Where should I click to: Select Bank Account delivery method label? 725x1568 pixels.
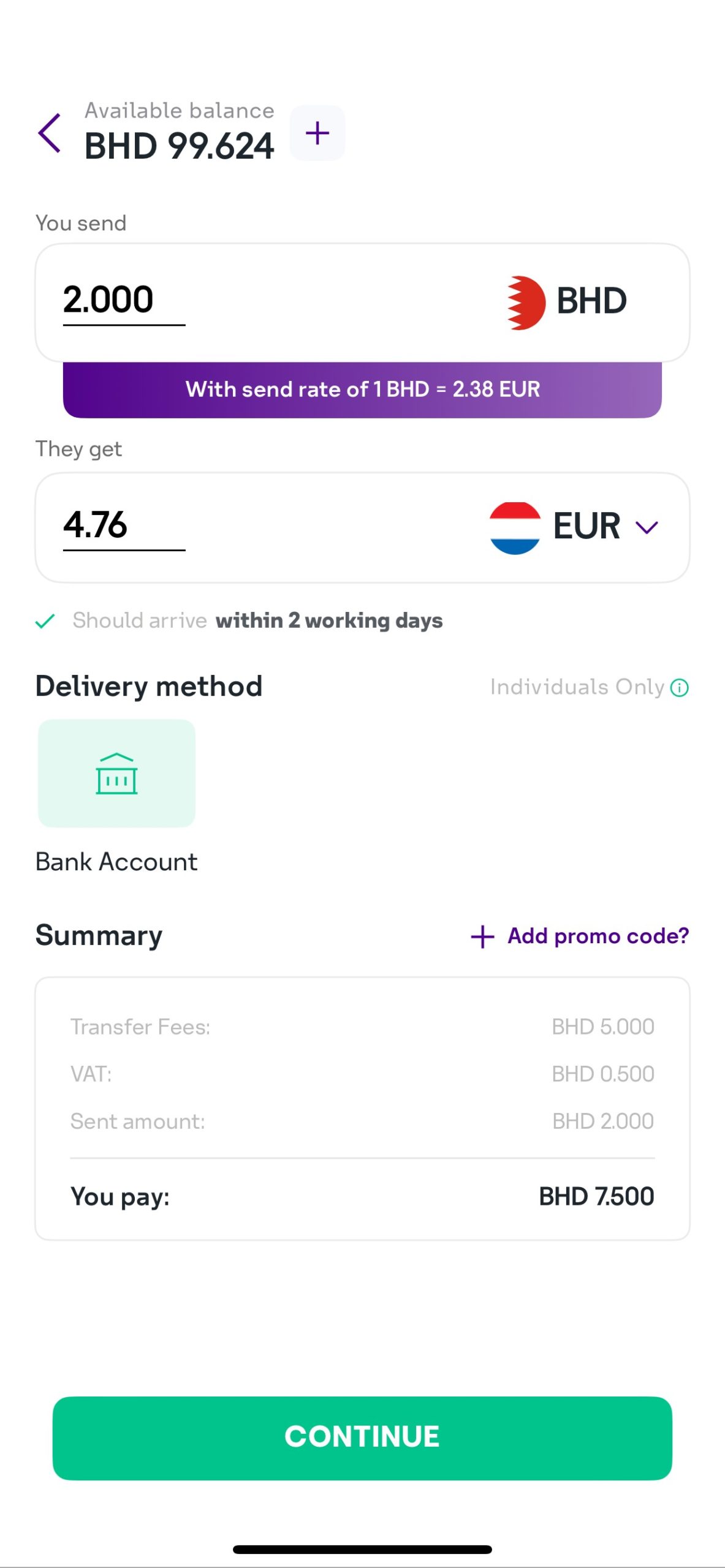point(116,862)
